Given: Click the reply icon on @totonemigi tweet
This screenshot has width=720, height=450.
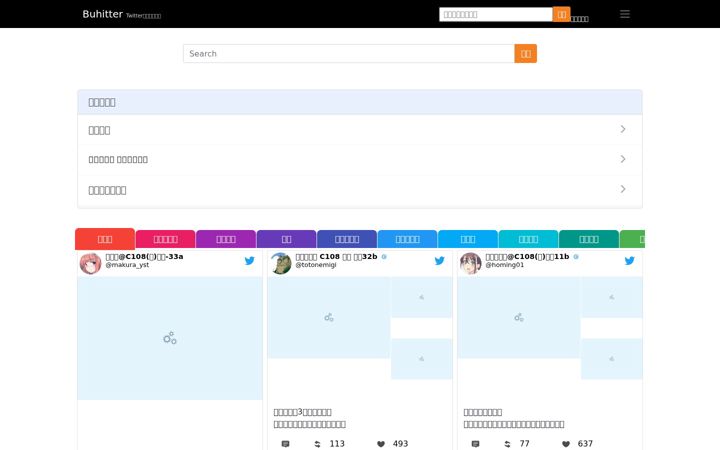Looking at the screenshot, I should tap(285, 444).
